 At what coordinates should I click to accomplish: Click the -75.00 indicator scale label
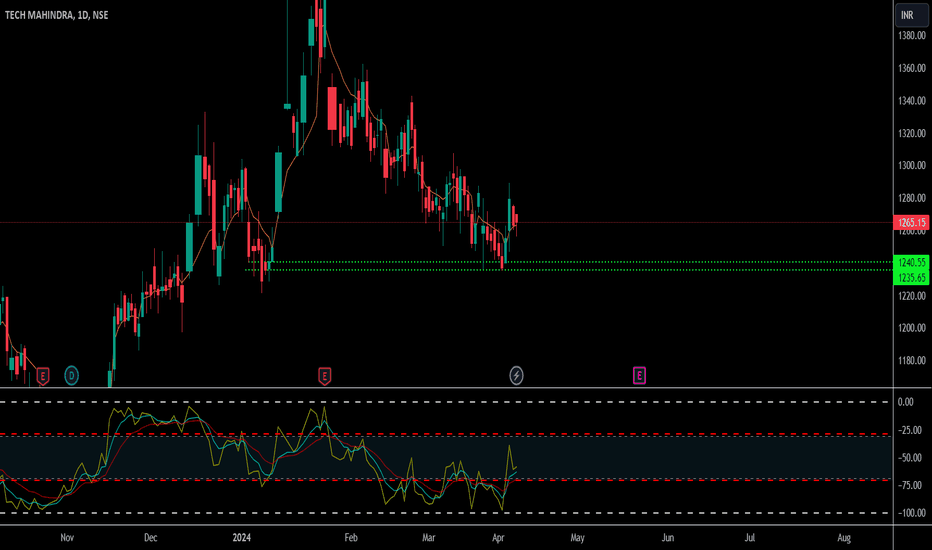909,485
